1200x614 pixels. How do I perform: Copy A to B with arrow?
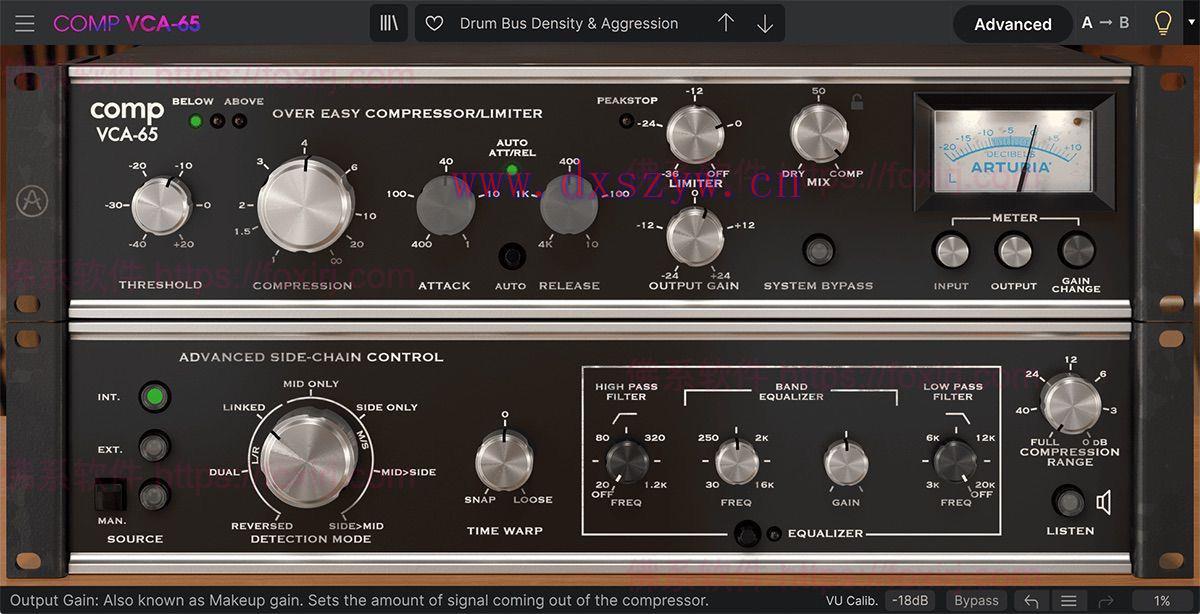[x=1106, y=22]
